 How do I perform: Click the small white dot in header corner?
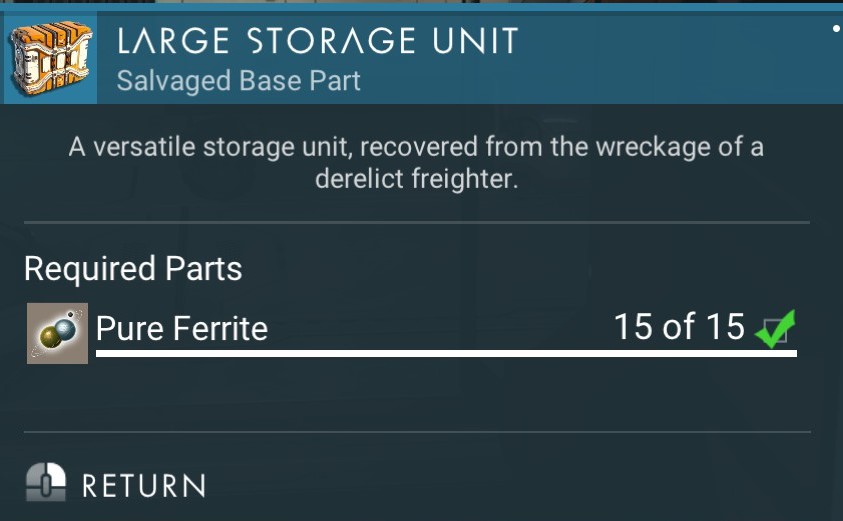tap(836, 28)
